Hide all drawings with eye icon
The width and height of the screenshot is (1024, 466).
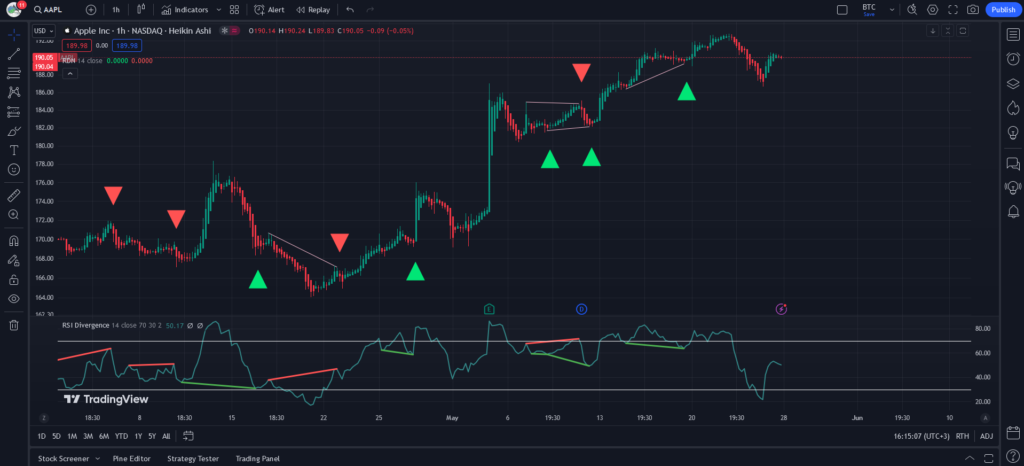[14, 298]
